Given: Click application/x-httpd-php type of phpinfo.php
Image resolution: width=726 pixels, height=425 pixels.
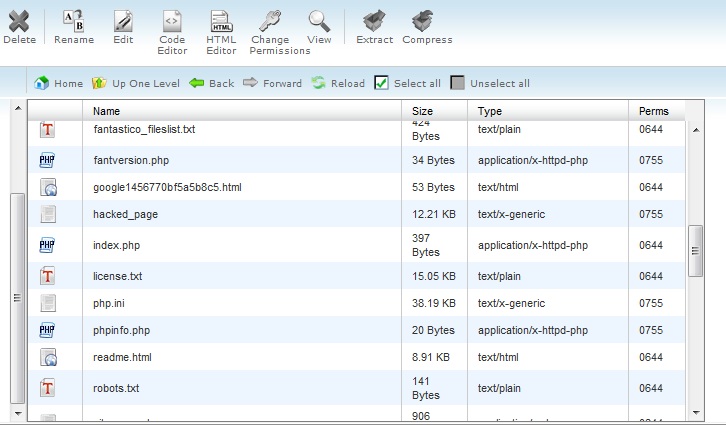Looking at the screenshot, I should click(x=533, y=330).
